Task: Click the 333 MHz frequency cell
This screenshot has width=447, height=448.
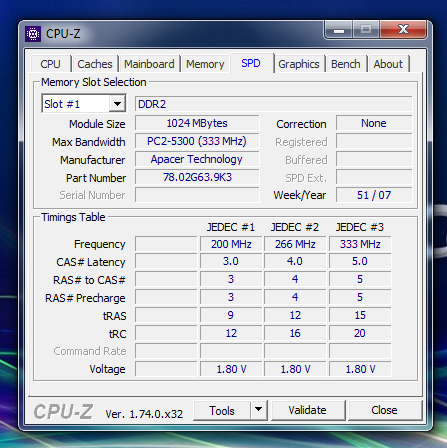Action: tap(360, 244)
